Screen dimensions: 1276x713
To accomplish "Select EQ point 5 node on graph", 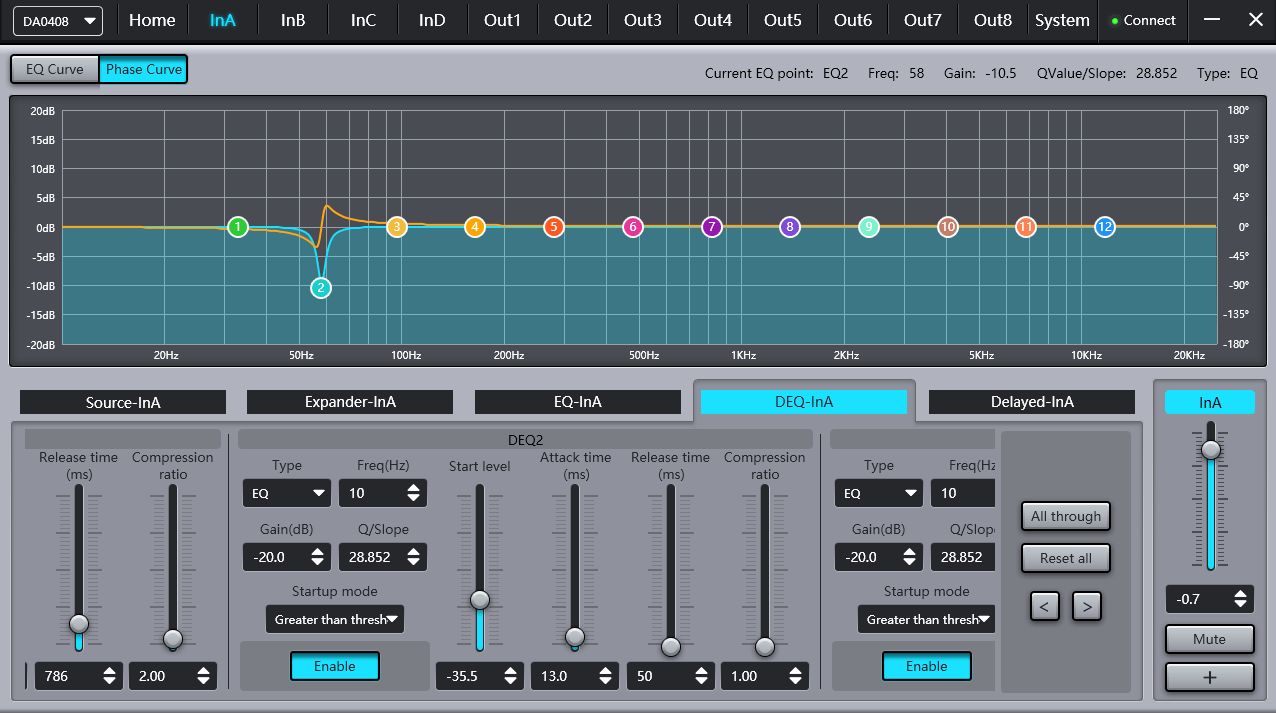I will (x=553, y=227).
